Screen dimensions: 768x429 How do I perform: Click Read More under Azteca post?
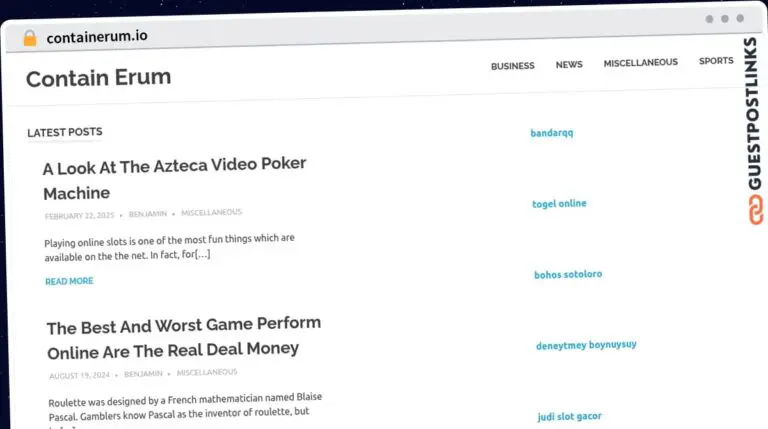[x=69, y=281]
